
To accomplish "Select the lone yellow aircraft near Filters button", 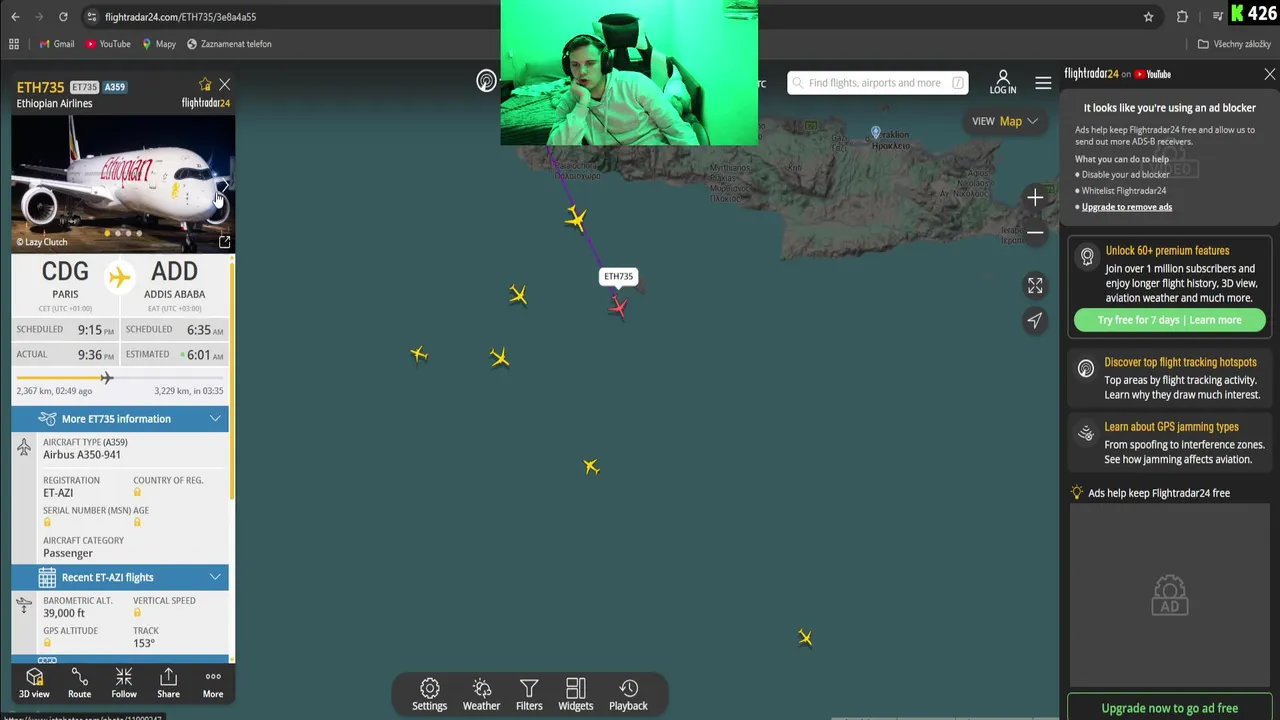I will [x=592, y=467].
